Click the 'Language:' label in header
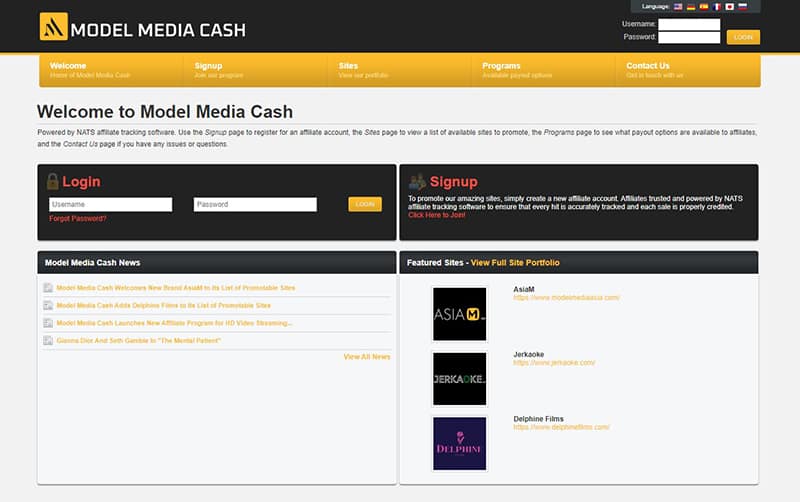Image resolution: width=800 pixels, height=502 pixels. 656,7
